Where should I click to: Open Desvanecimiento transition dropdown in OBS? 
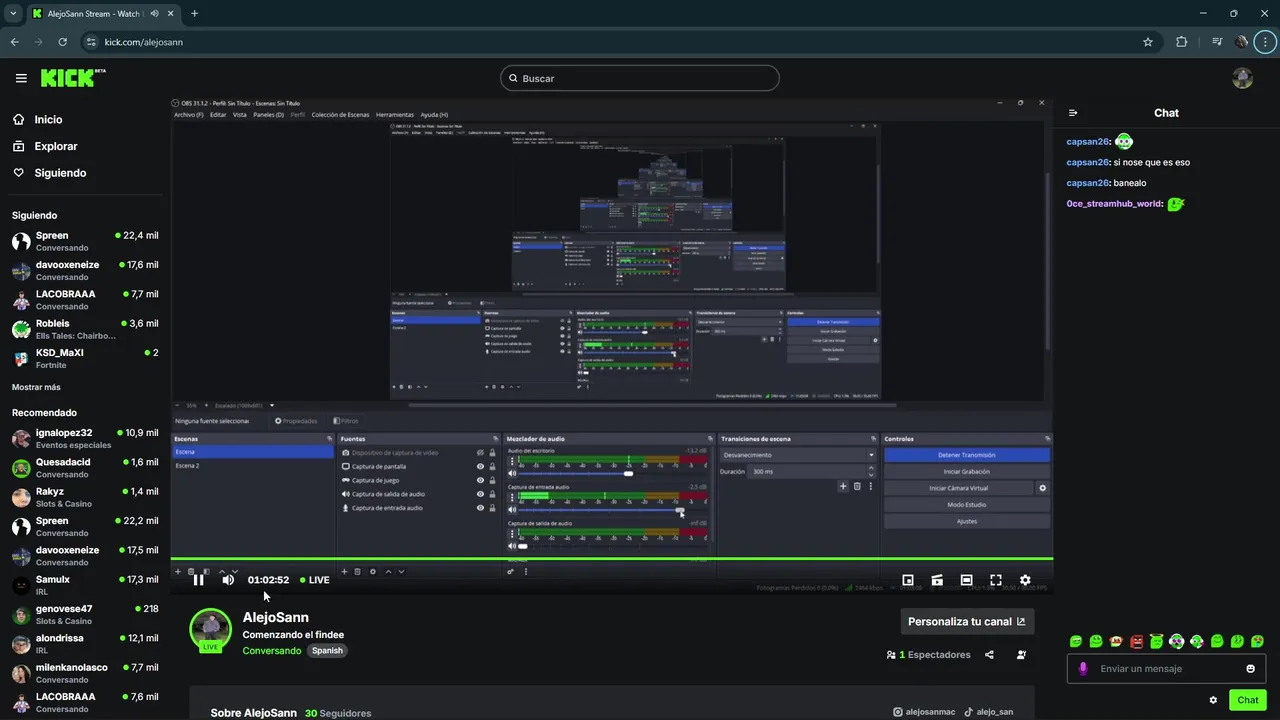(x=798, y=455)
